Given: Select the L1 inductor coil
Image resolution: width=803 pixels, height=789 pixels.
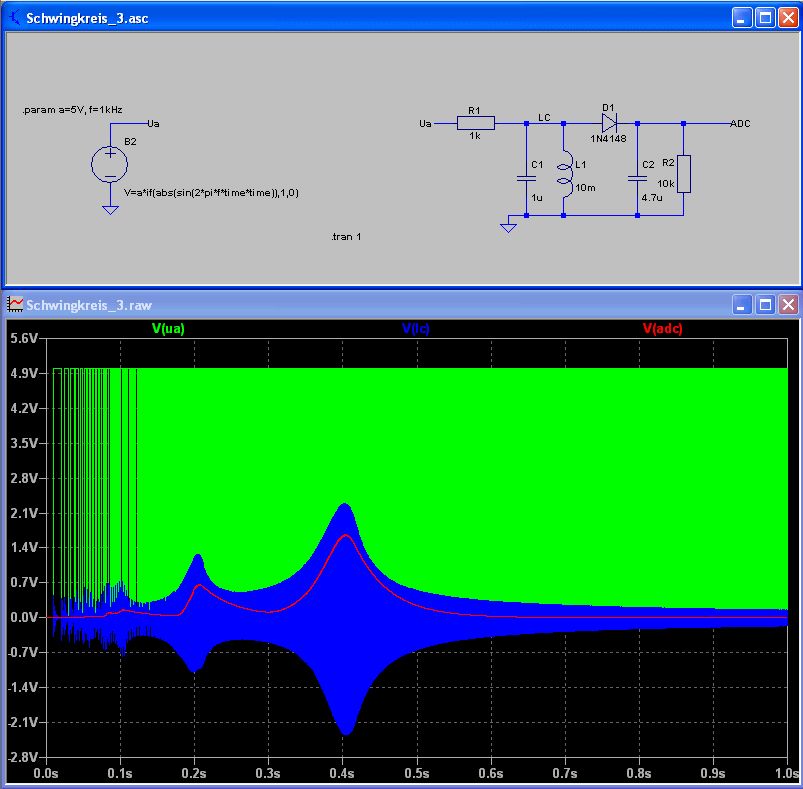Looking at the screenshot, I should [565, 176].
